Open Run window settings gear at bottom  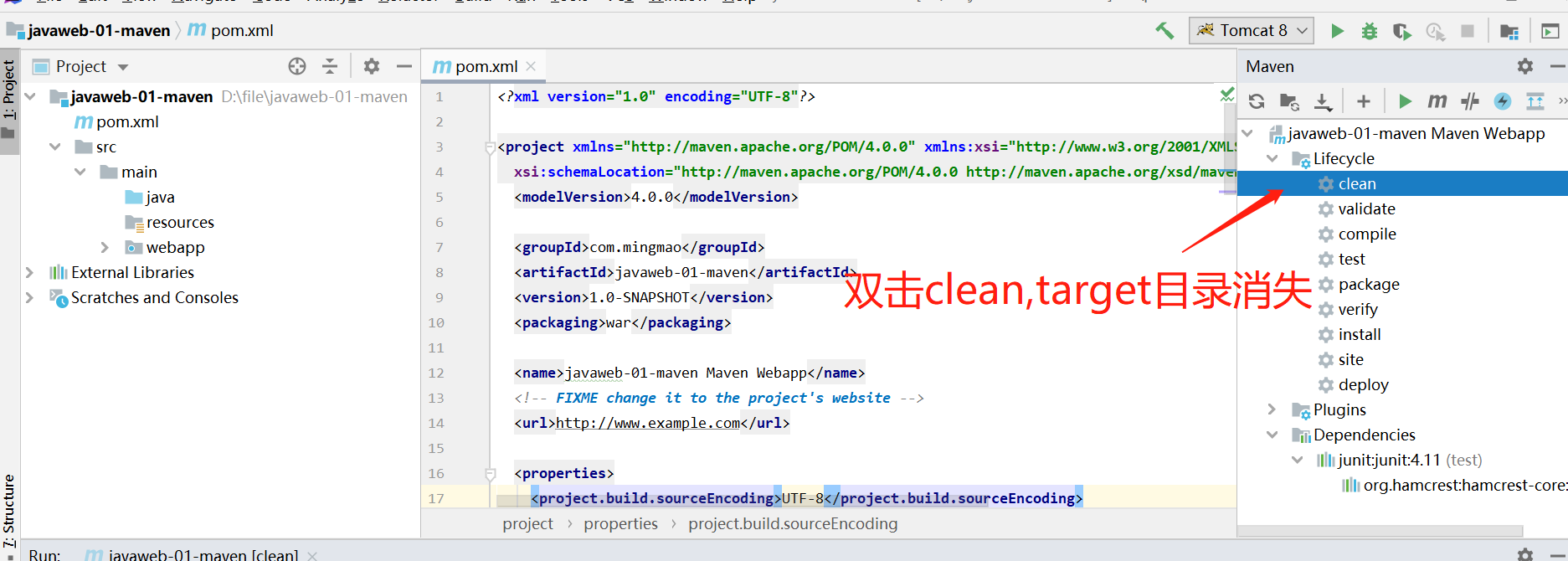pos(1525,554)
